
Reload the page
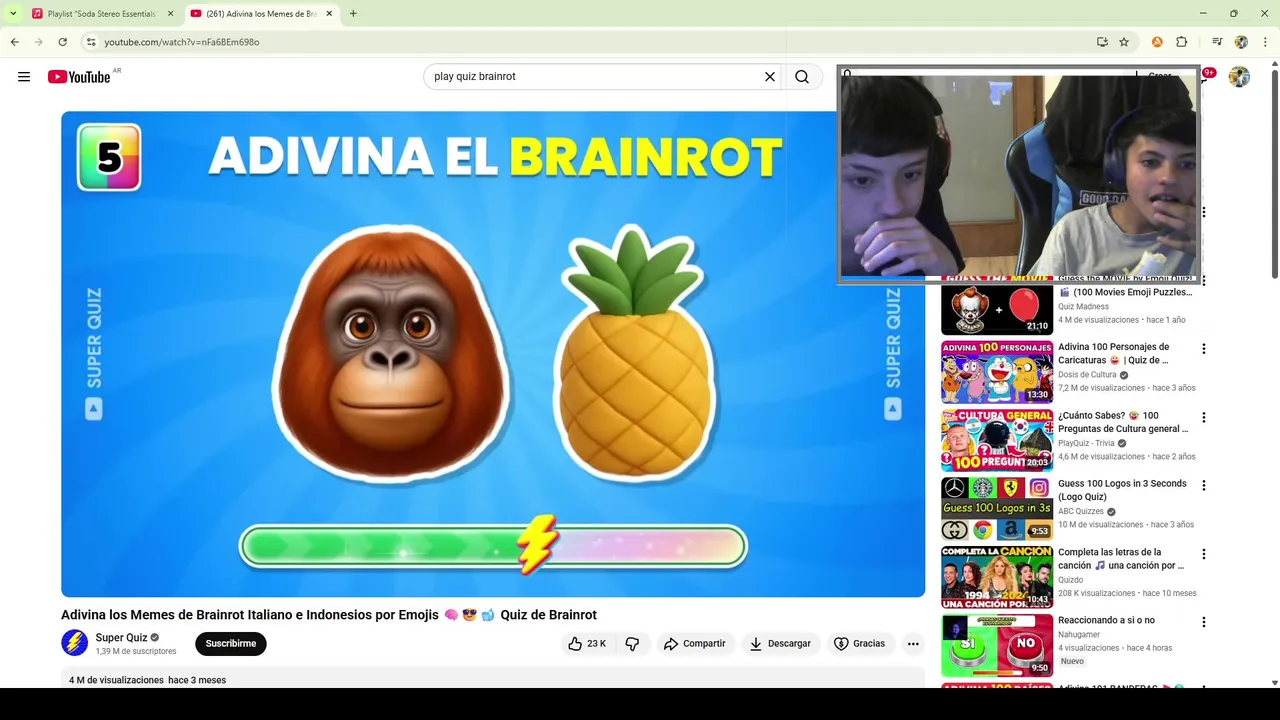[62, 42]
